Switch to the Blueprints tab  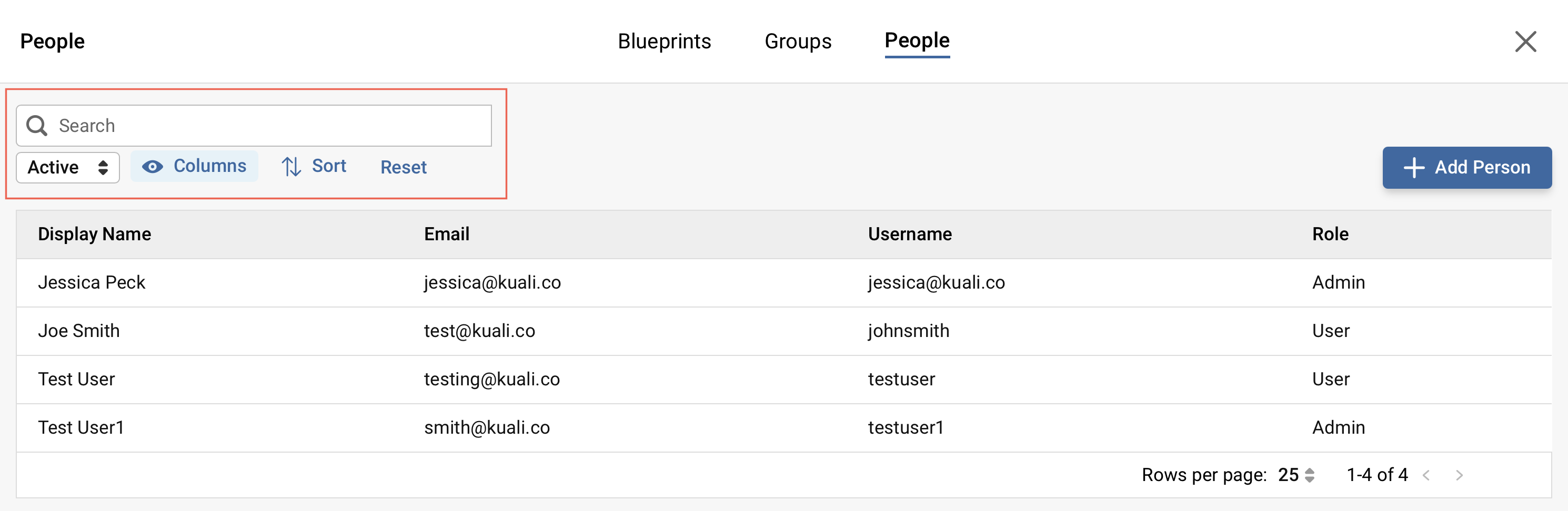click(x=664, y=42)
